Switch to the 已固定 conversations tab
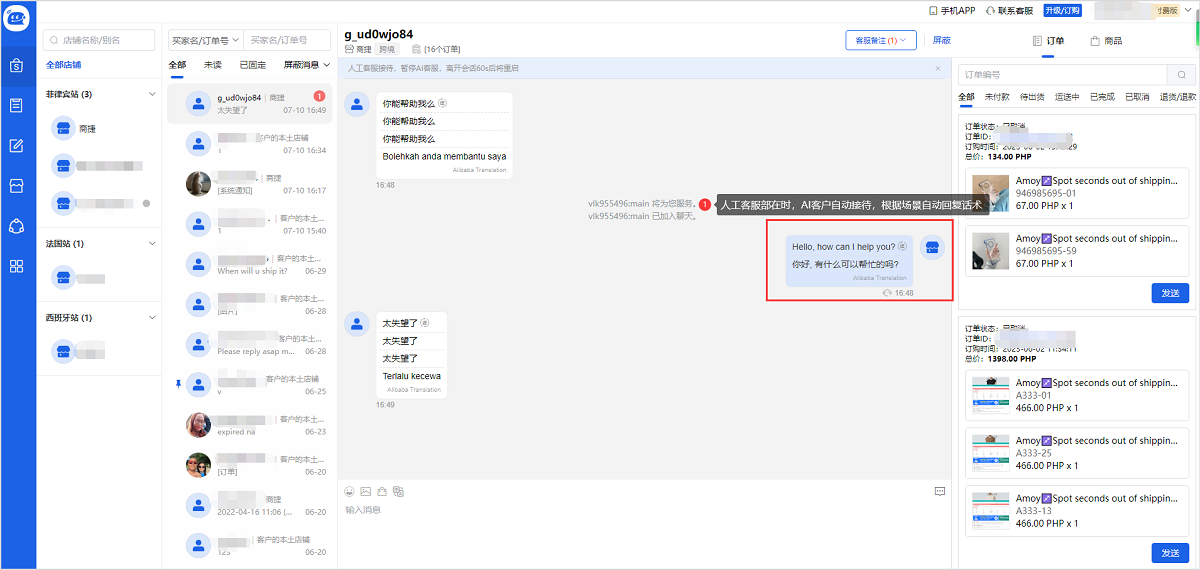This screenshot has height=570, width=1200. (x=253, y=65)
